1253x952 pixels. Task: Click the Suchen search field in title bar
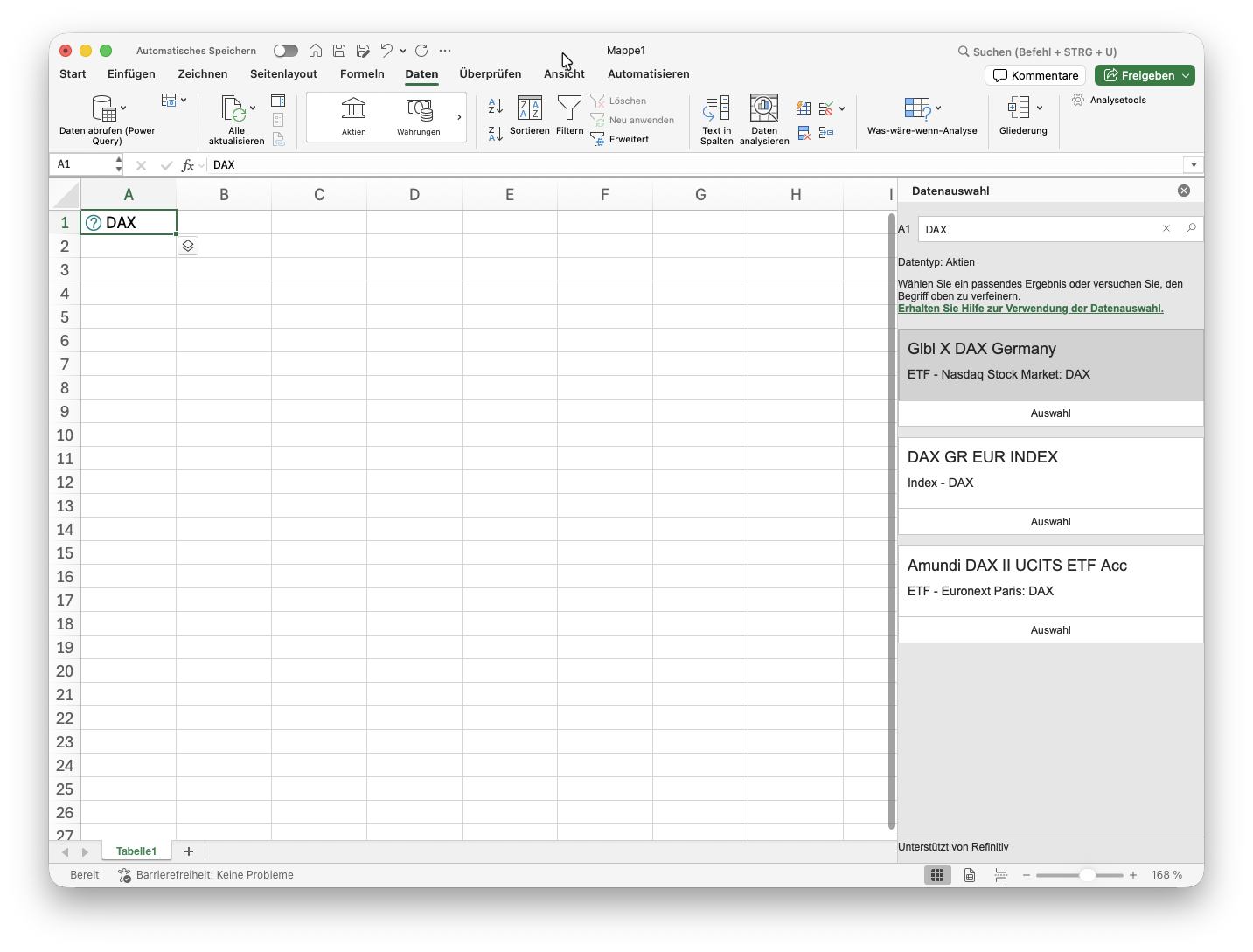[1037, 52]
